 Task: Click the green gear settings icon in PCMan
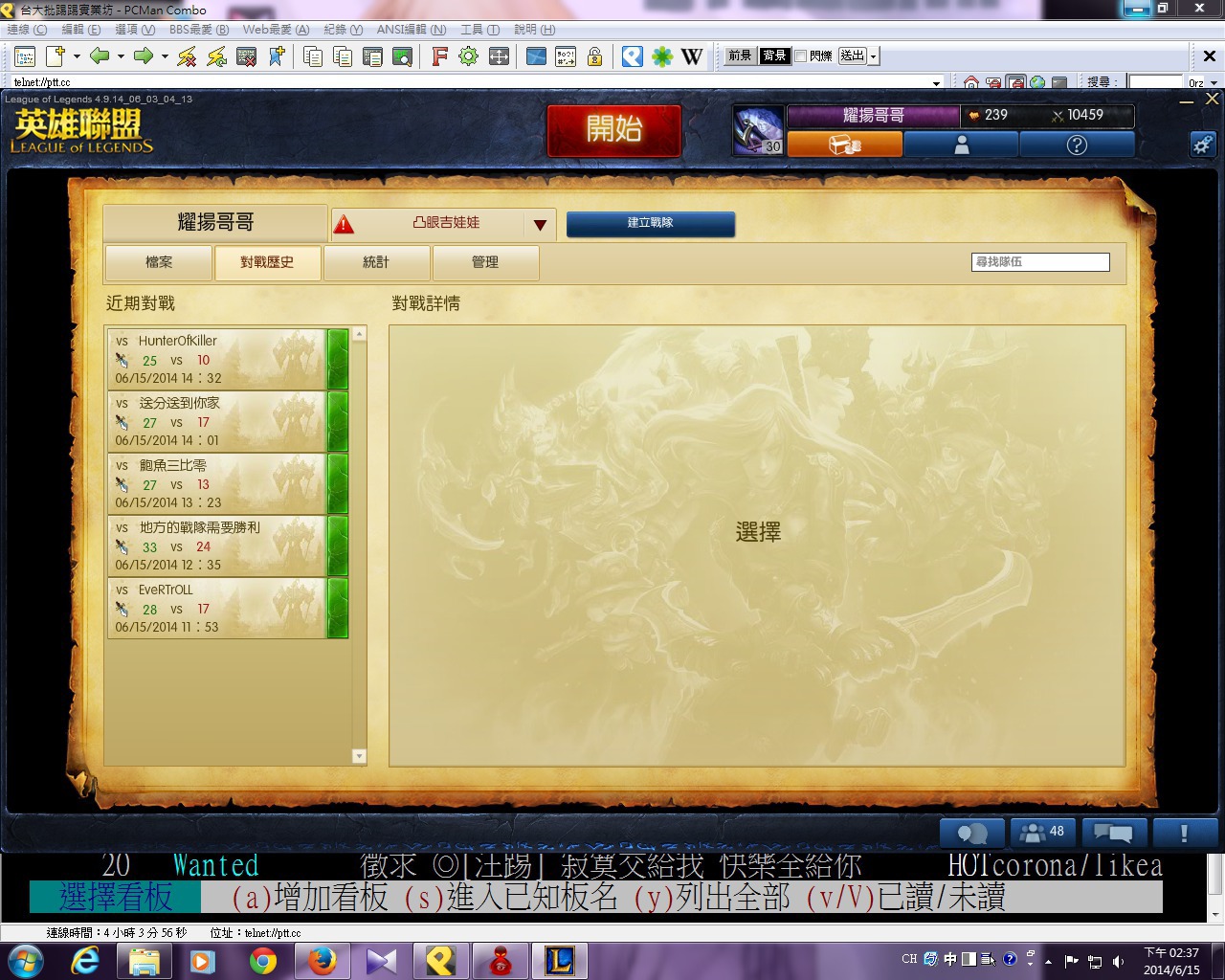(468, 56)
